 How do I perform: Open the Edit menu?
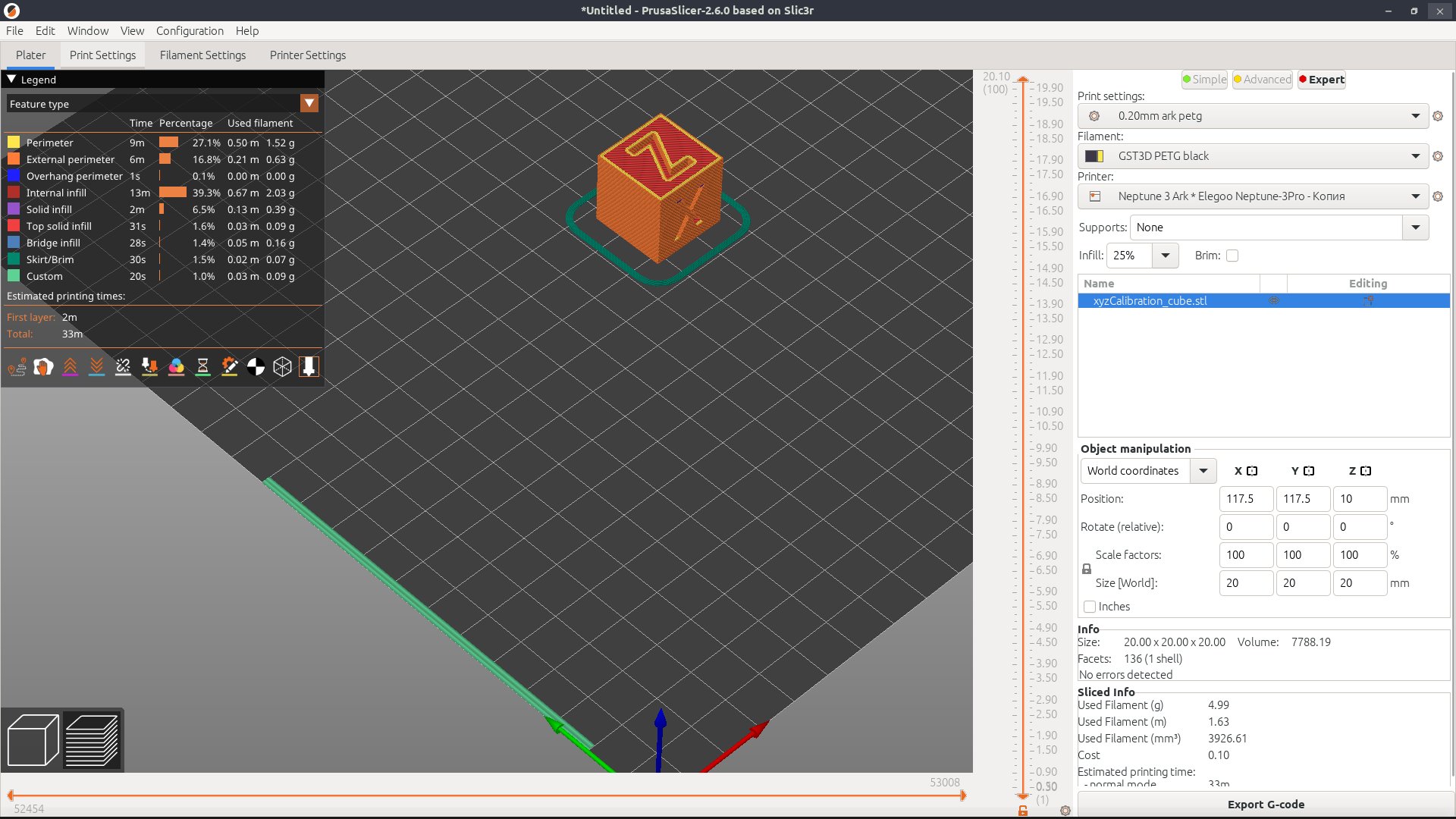45,31
